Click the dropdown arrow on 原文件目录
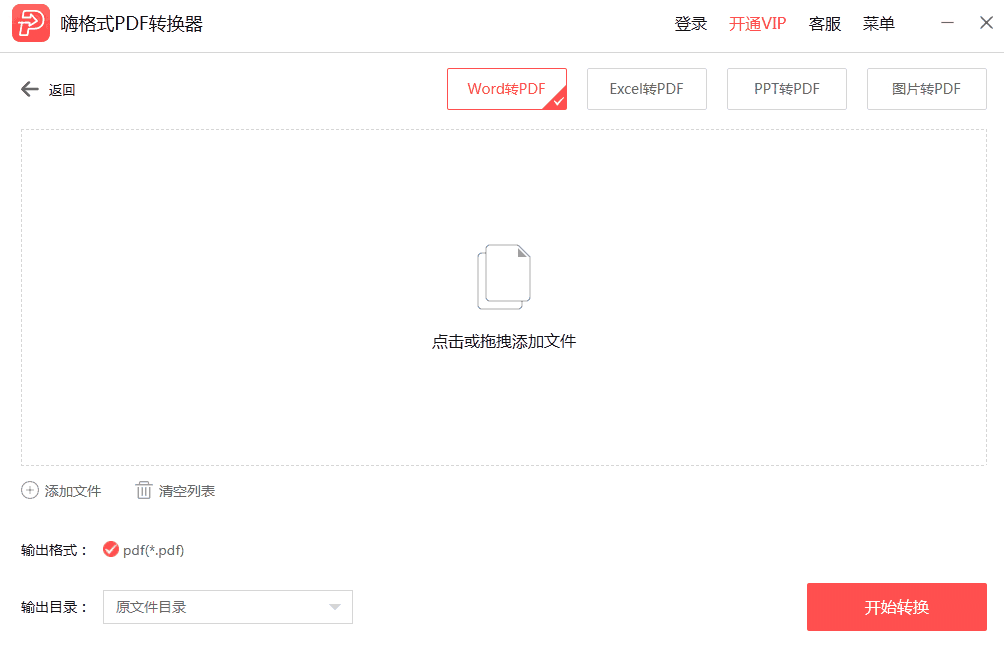 click(x=336, y=607)
